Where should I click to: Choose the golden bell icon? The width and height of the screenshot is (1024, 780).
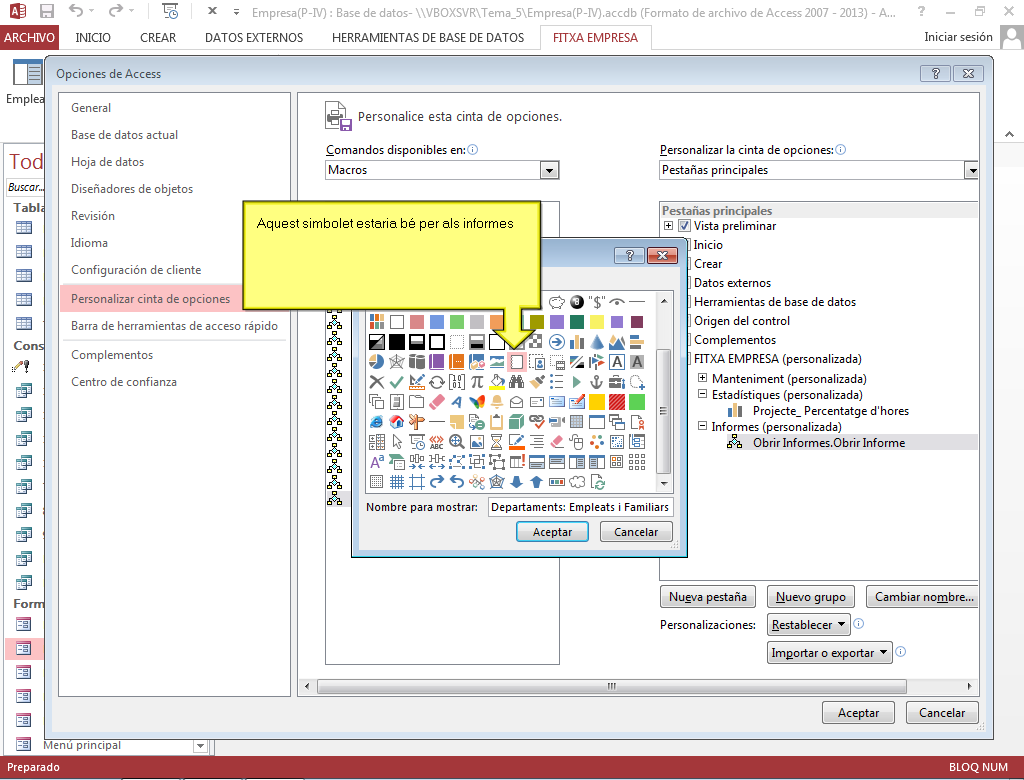click(x=497, y=402)
